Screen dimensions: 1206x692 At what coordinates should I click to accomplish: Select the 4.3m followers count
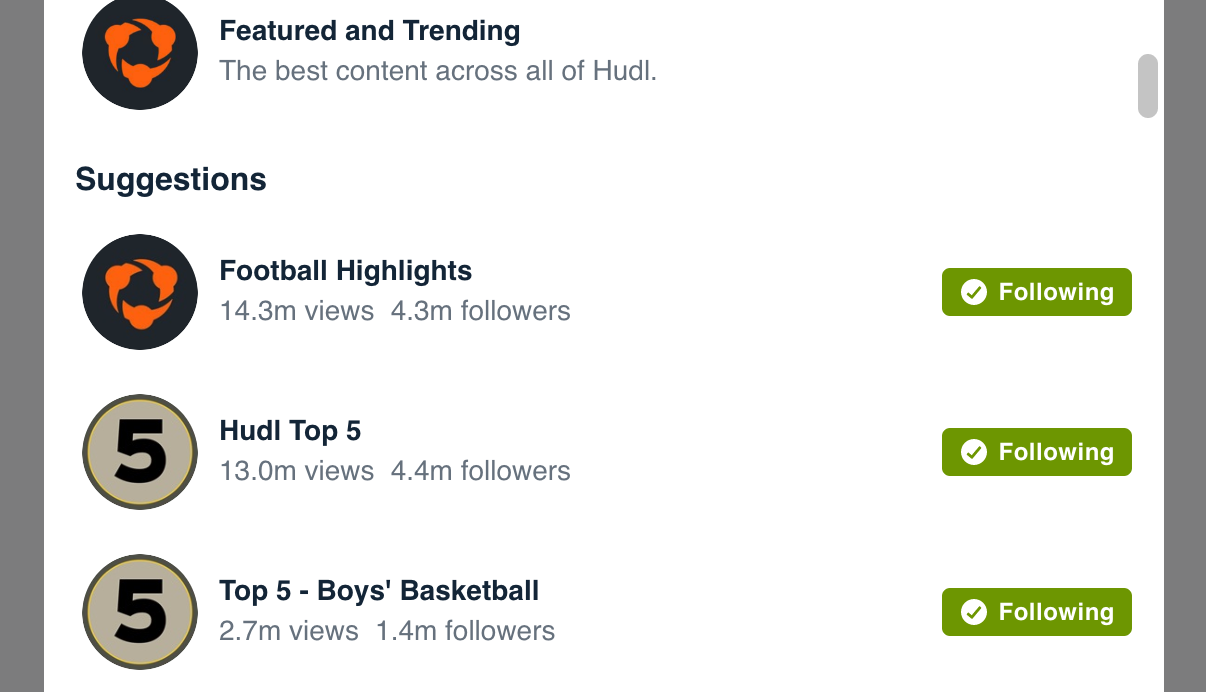(x=481, y=311)
